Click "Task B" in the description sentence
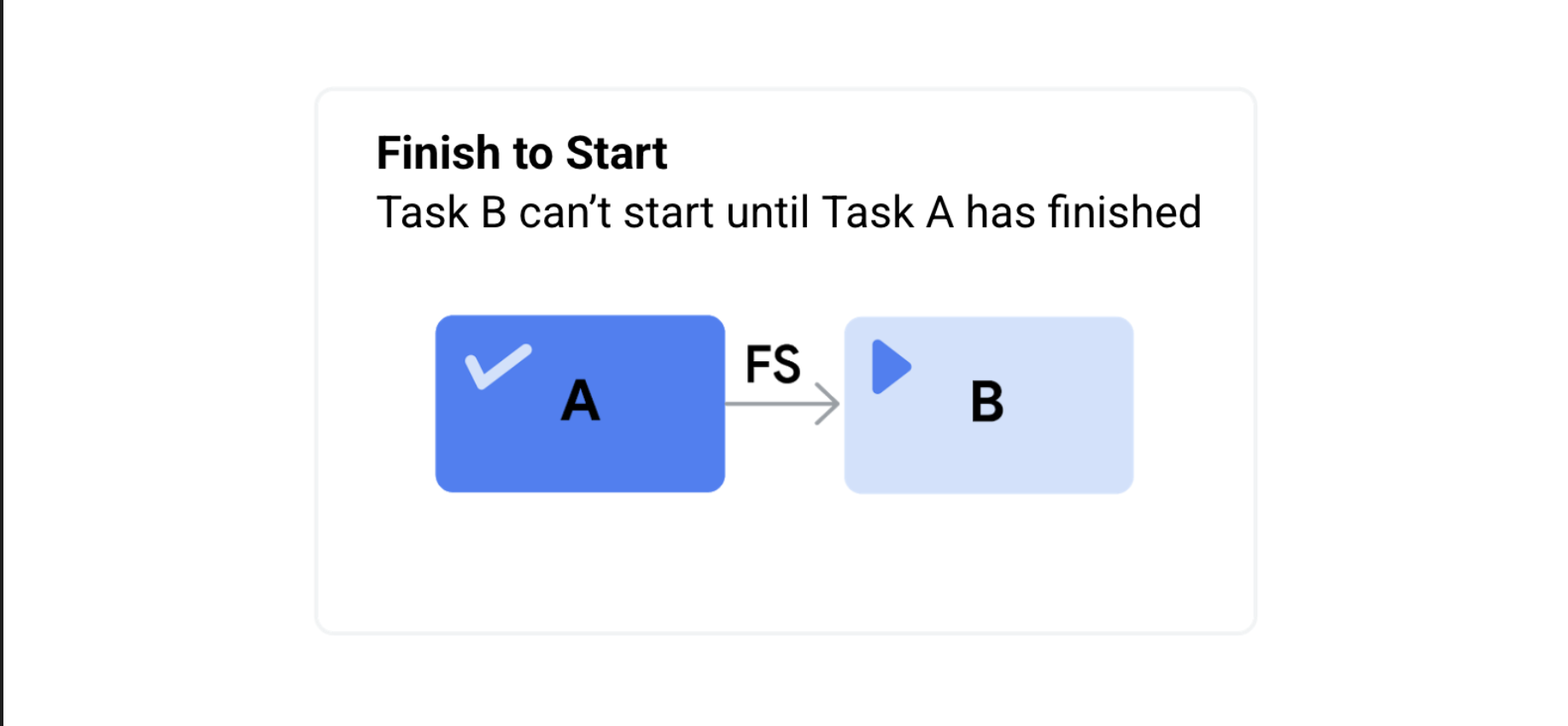 (442, 213)
